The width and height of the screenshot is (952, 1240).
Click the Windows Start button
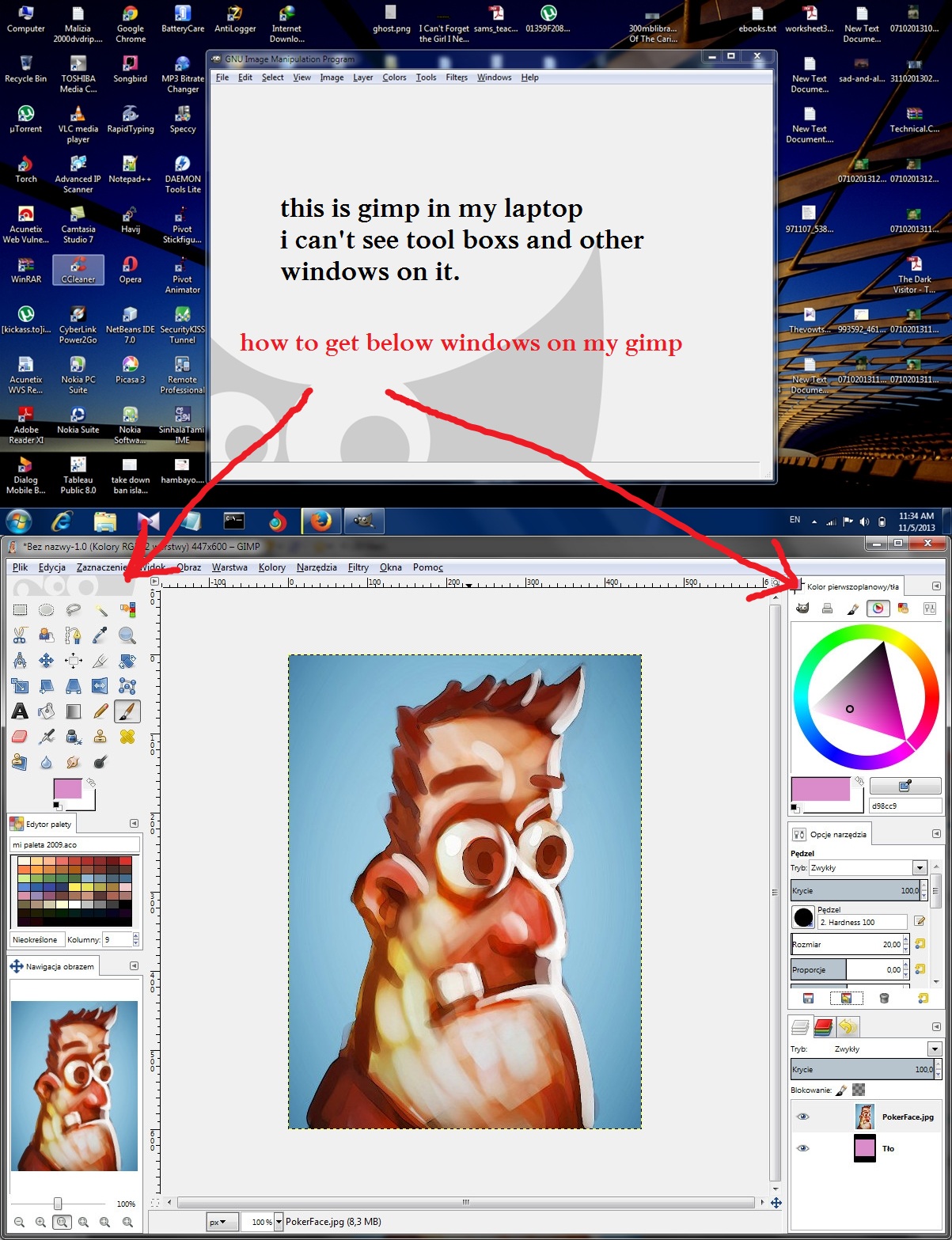pyautogui.click(x=19, y=521)
